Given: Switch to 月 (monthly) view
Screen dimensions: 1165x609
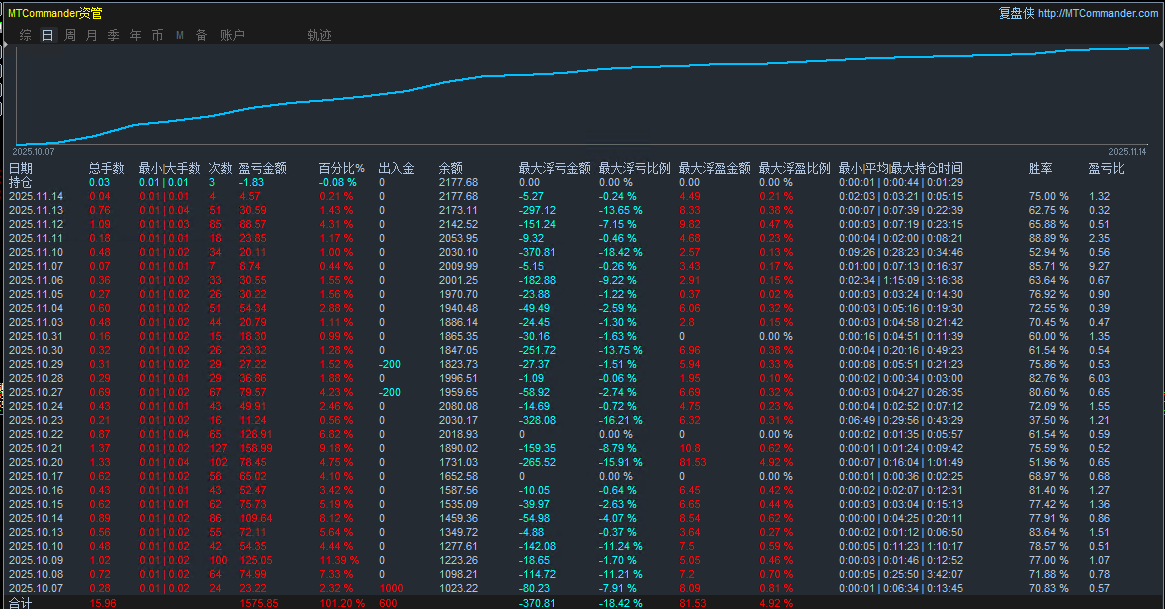Looking at the screenshot, I should 90,34.
